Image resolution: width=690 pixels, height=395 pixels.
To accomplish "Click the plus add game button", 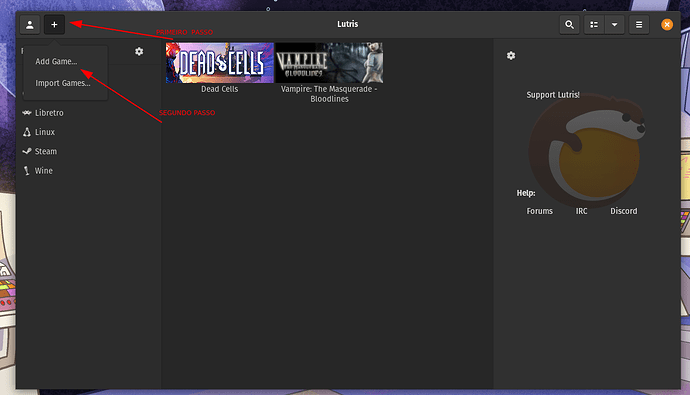I will point(54,25).
